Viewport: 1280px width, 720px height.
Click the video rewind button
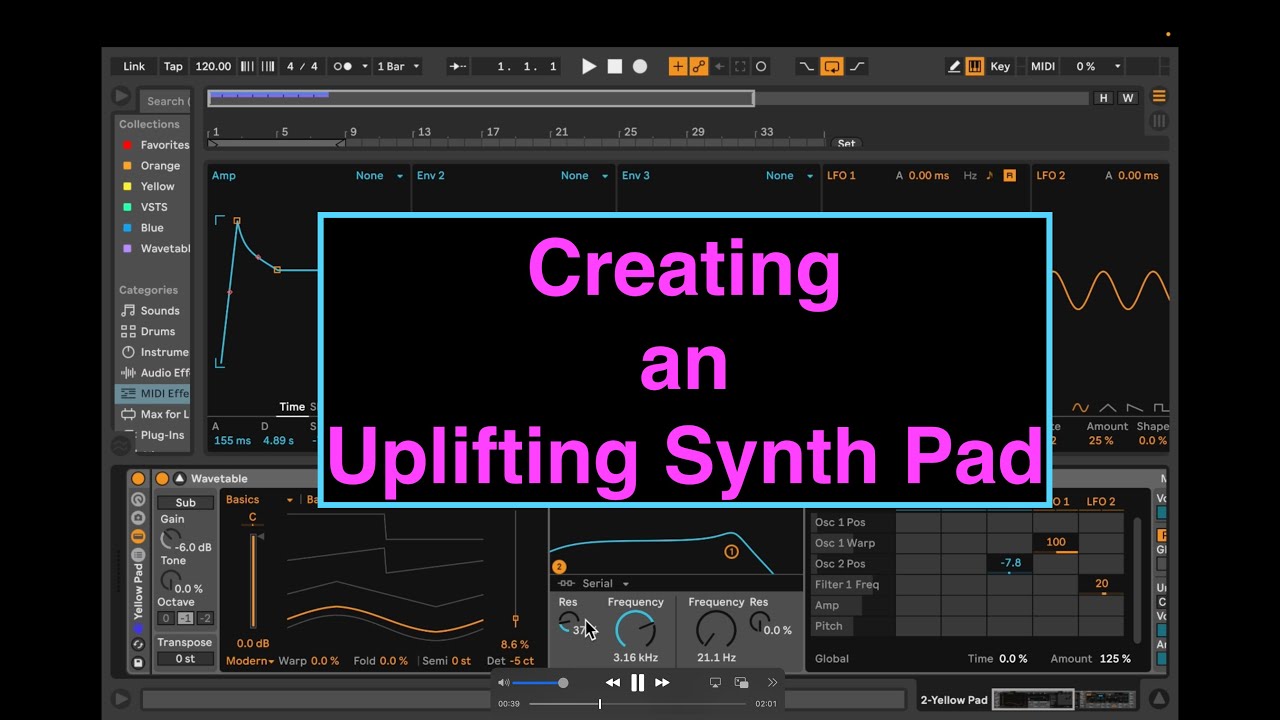coord(612,682)
